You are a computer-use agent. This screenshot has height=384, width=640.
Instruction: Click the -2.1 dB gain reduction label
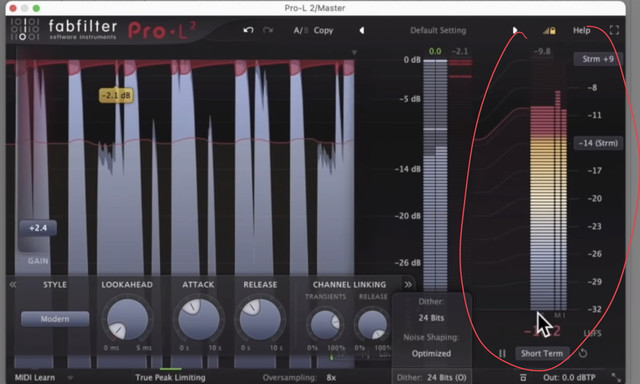pyautogui.click(x=116, y=95)
